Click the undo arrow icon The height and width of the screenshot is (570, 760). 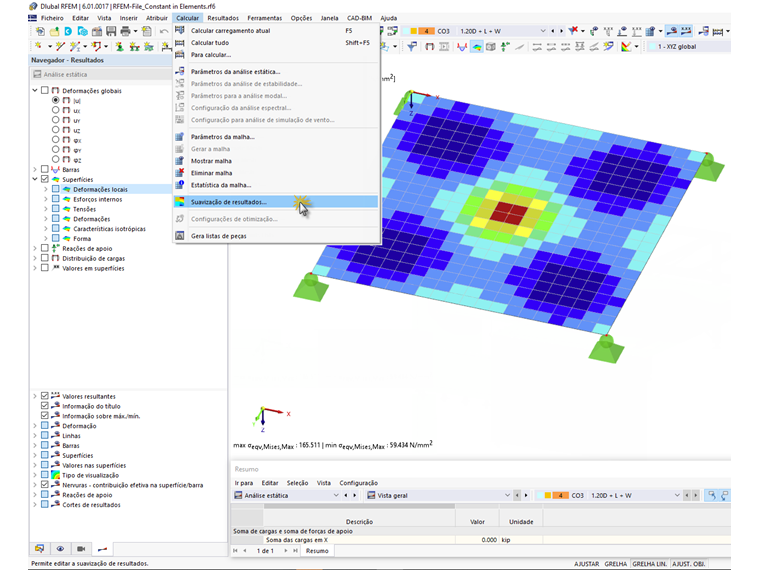[x=164, y=32]
